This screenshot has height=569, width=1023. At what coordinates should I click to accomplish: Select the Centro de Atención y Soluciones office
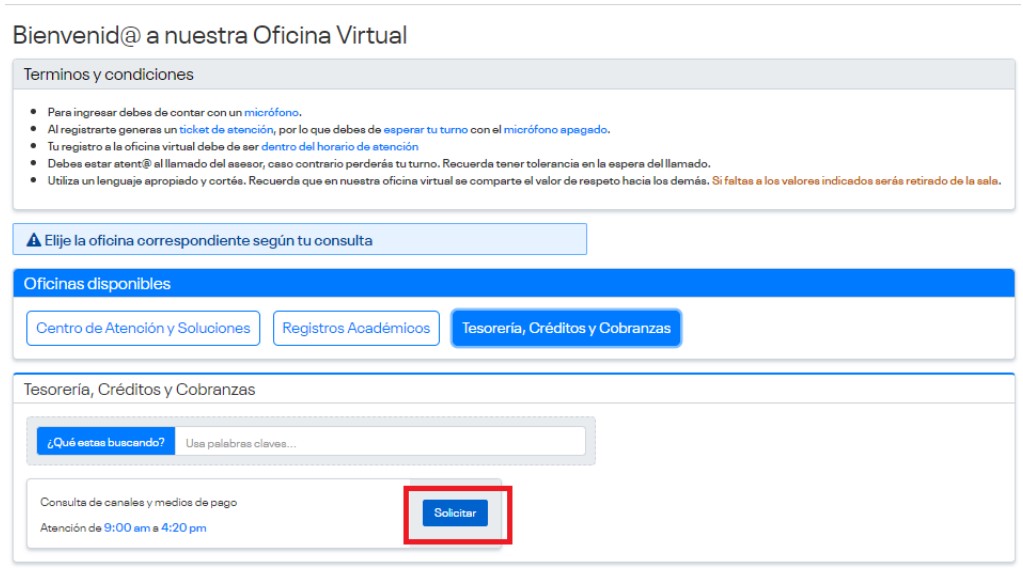[x=143, y=328]
